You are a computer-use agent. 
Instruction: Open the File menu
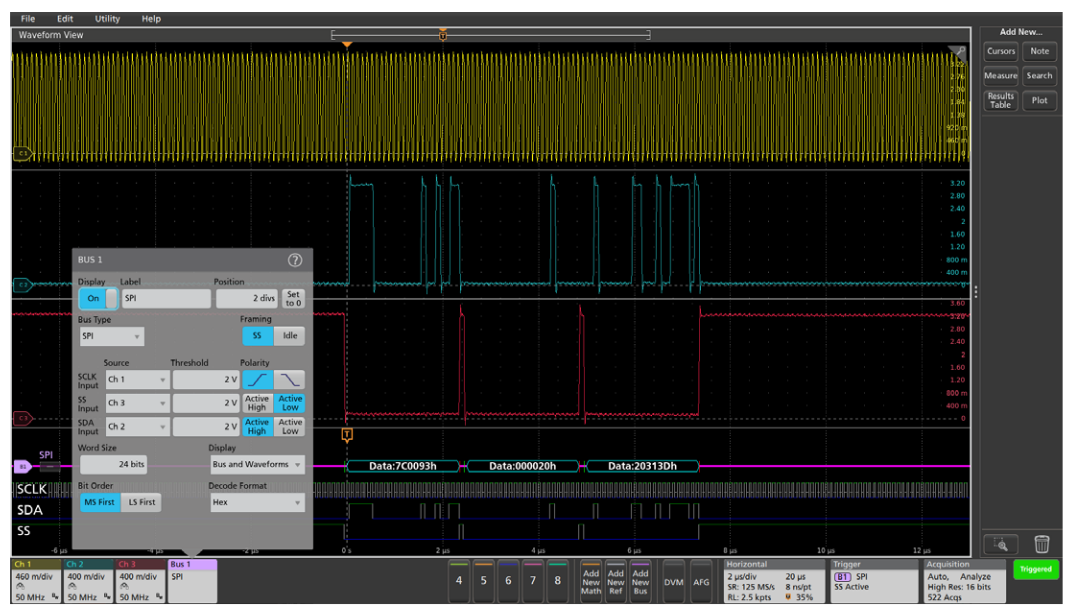[26, 18]
